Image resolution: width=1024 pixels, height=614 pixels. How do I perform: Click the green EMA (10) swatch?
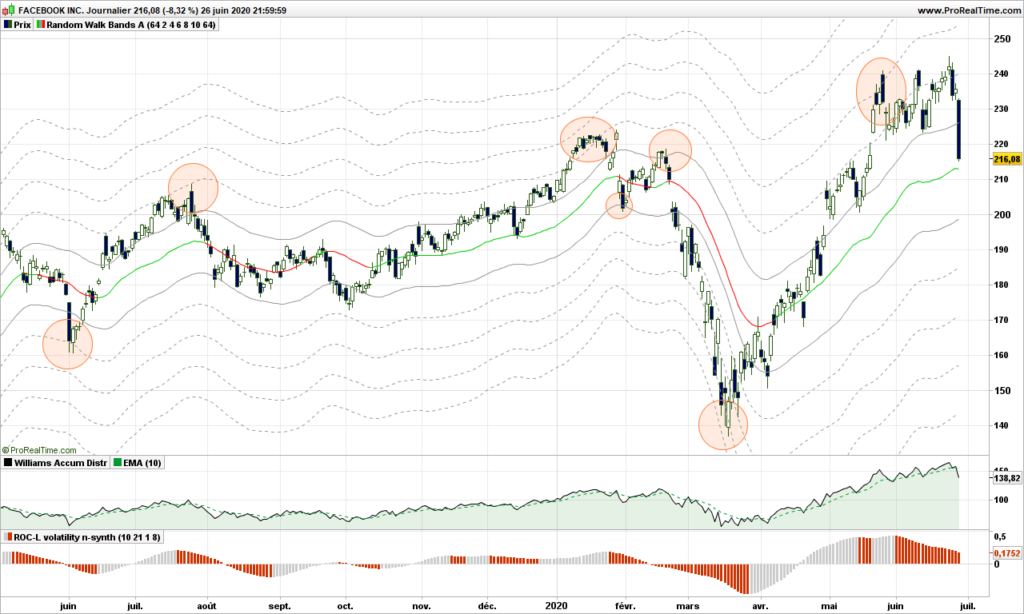[x=118, y=463]
